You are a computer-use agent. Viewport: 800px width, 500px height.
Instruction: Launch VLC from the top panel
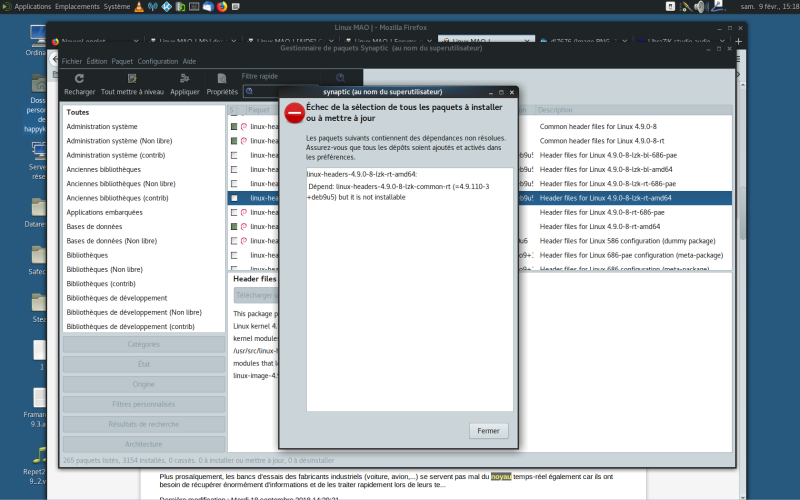point(139,7)
